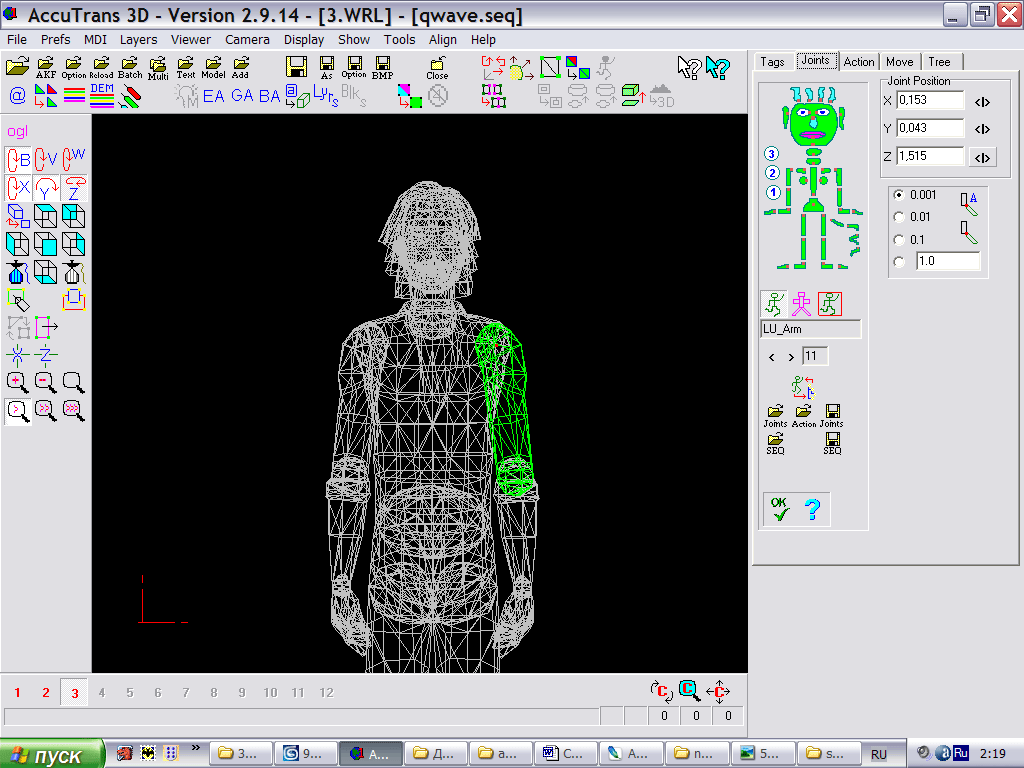Select the triple-arrow fast zoom speed magnifier

(74, 411)
